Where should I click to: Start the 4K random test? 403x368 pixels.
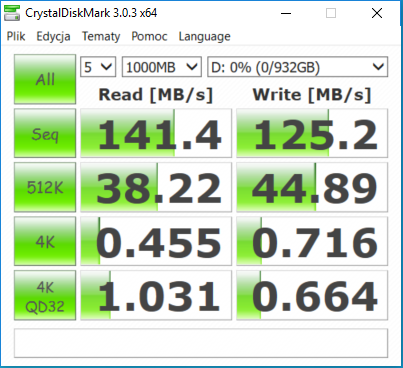coord(45,241)
